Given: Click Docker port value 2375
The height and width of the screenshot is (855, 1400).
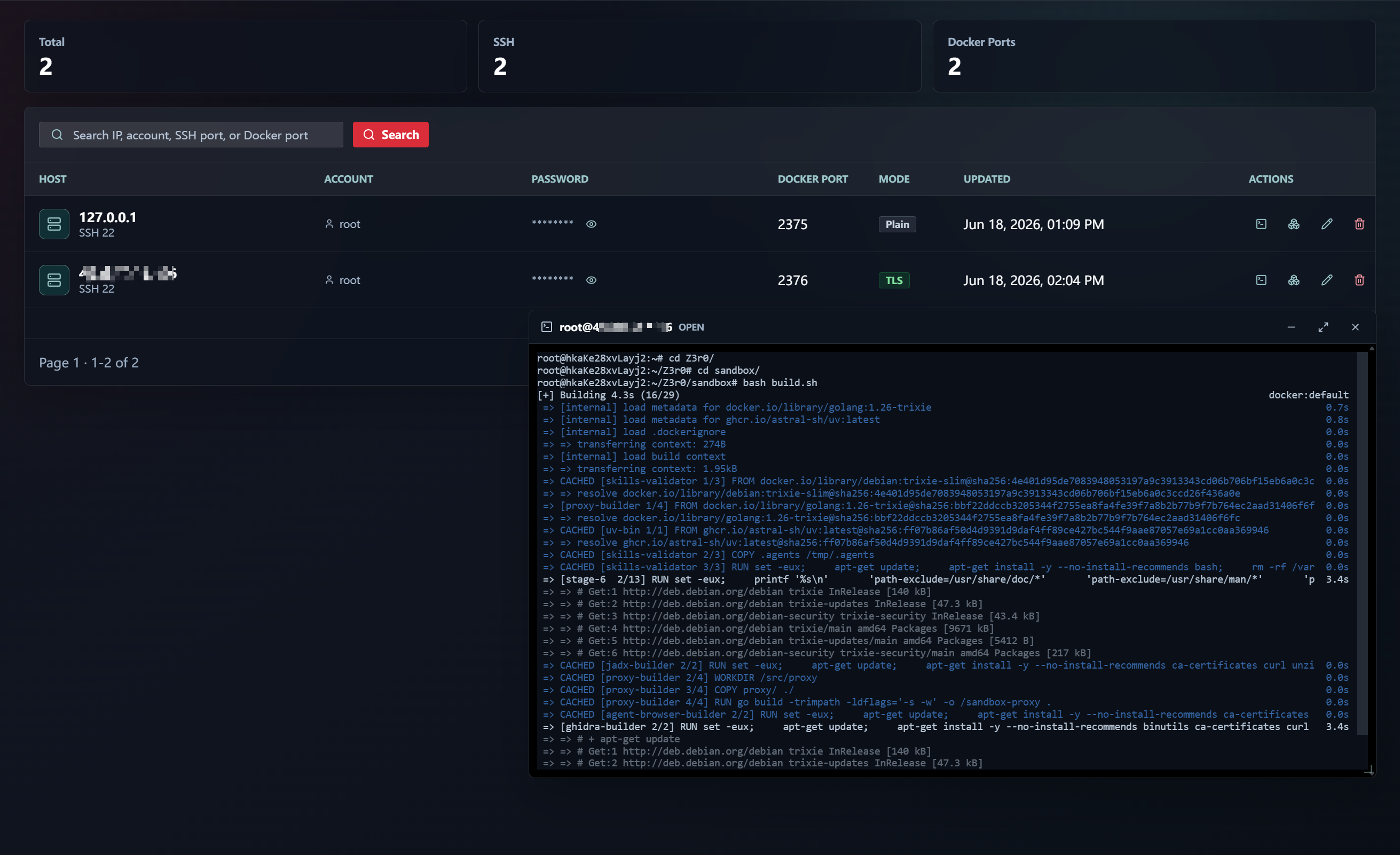Looking at the screenshot, I should pyautogui.click(x=792, y=224).
